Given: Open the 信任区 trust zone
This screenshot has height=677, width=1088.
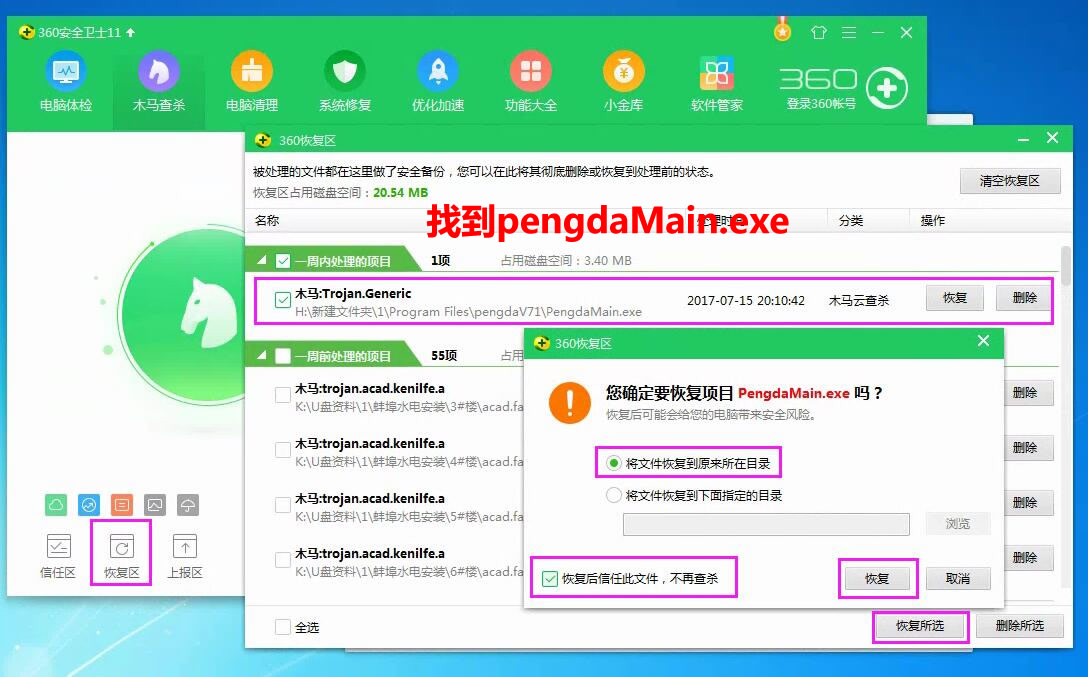Looking at the screenshot, I should (x=58, y=556).
